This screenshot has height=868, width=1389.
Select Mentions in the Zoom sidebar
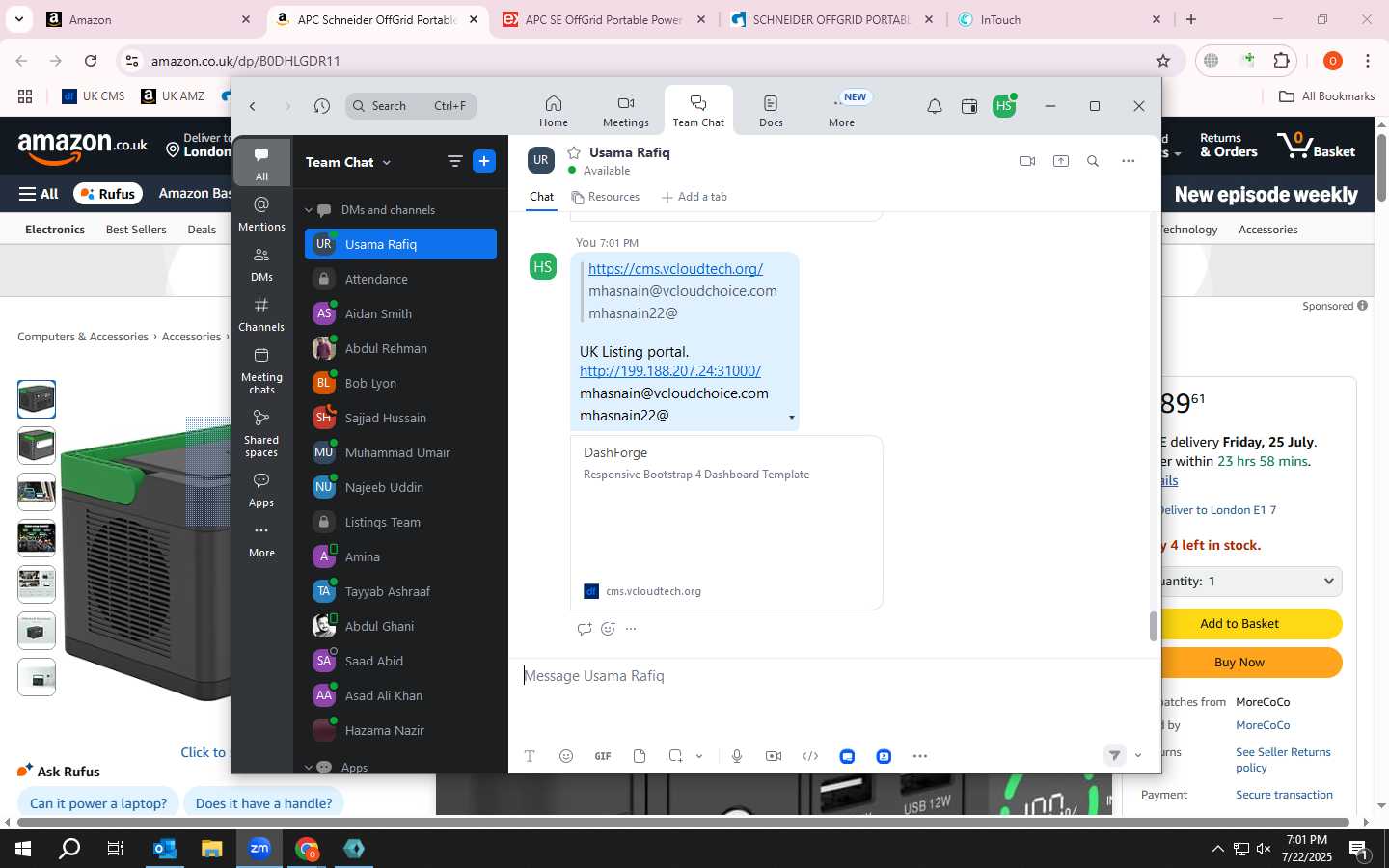261,213
